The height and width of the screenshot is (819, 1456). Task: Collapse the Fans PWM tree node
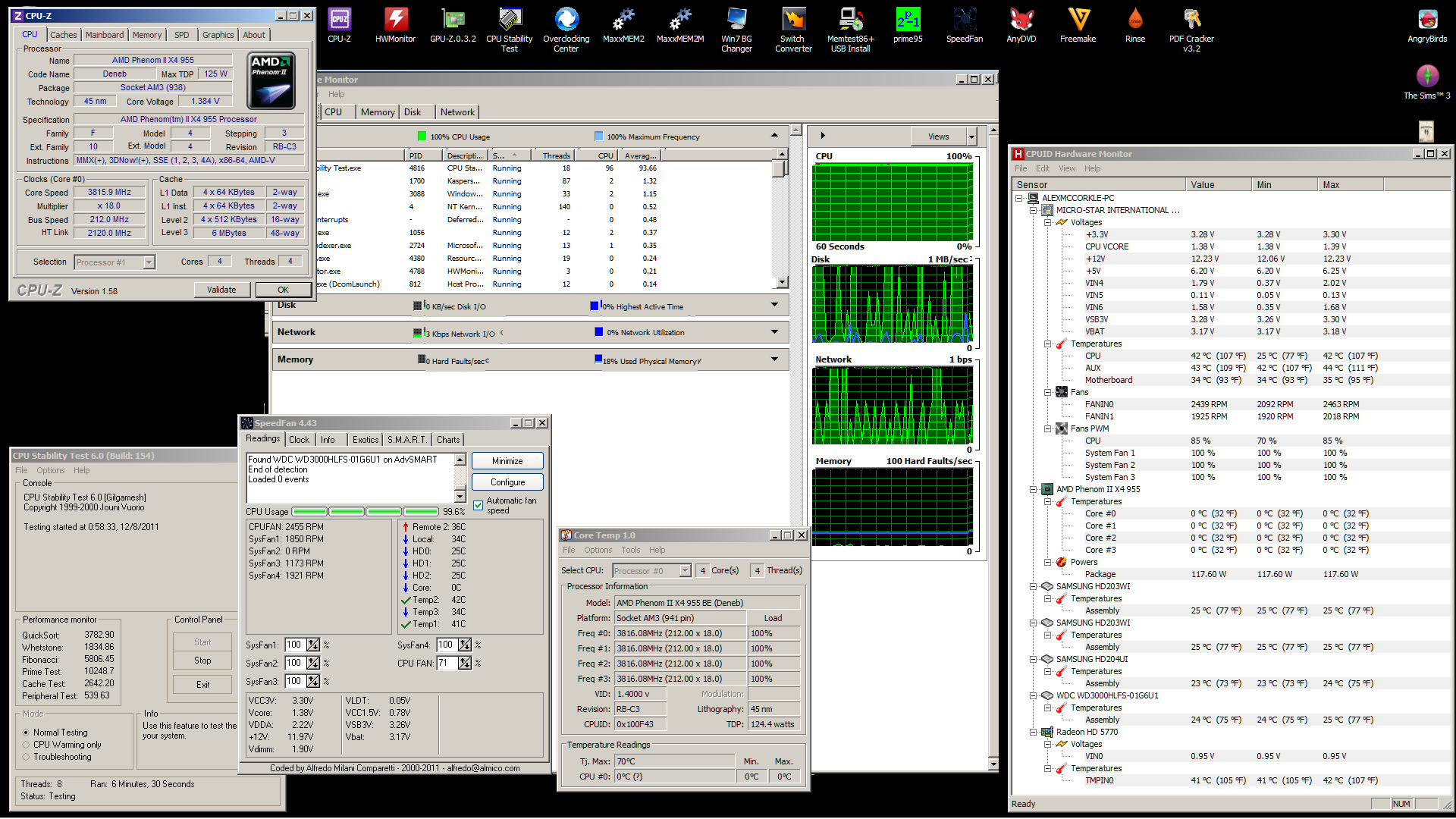click(1048, 428)
